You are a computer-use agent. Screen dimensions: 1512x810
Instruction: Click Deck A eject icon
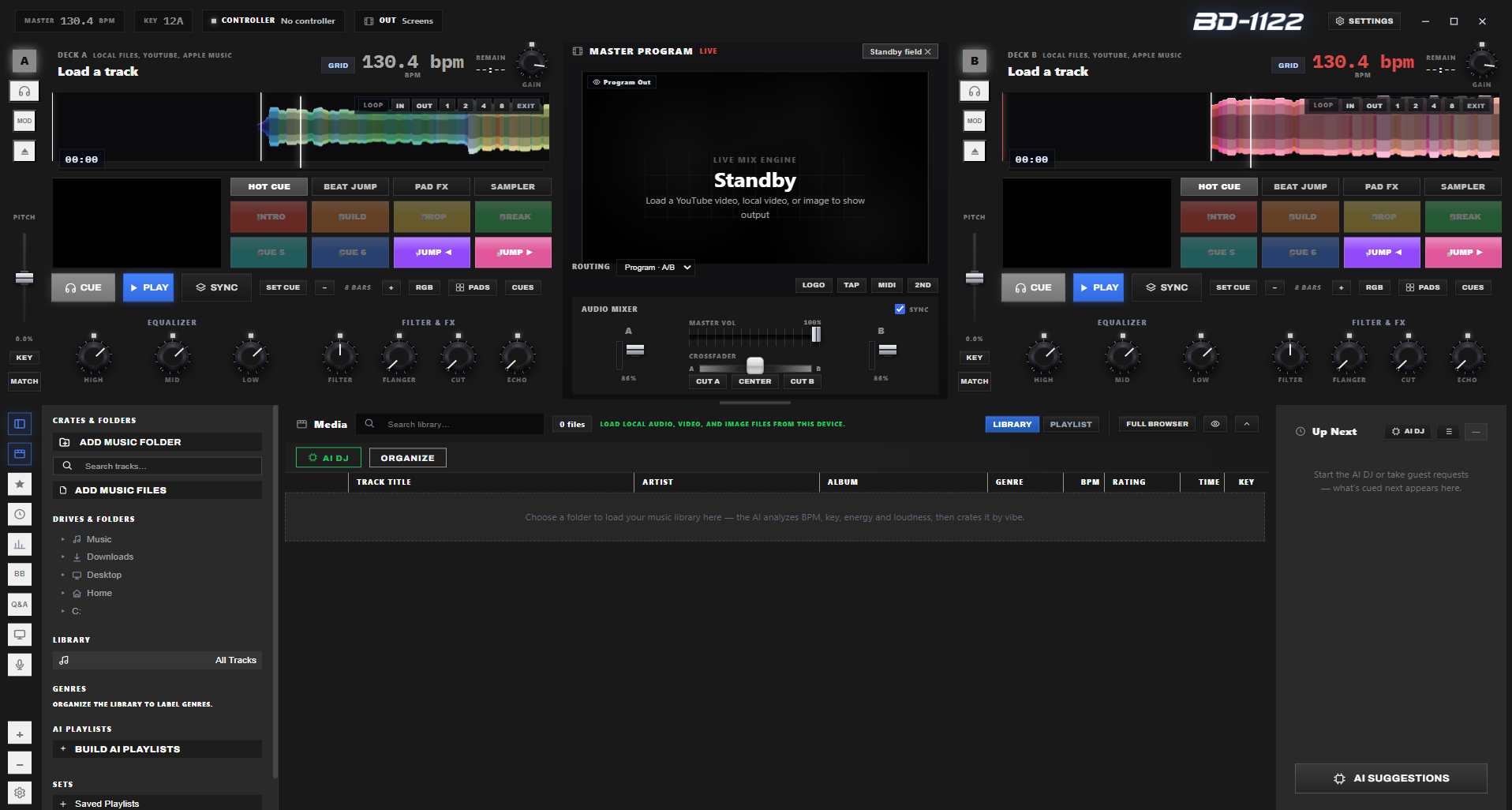(24, 151)
